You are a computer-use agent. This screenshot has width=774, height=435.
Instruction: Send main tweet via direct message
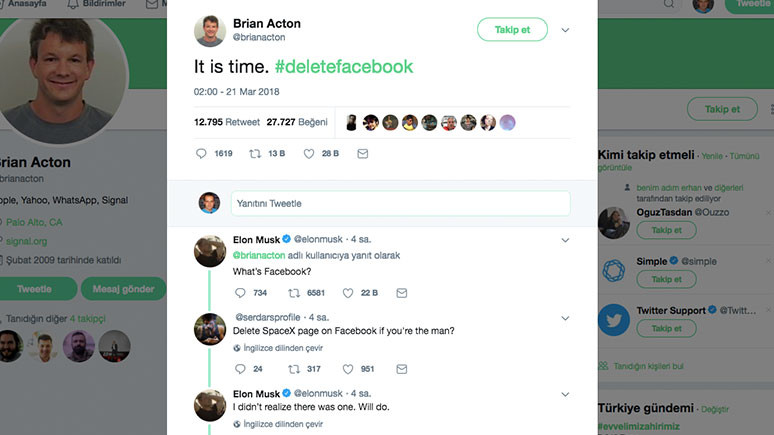pyautogui.click(x=362, y=154)
